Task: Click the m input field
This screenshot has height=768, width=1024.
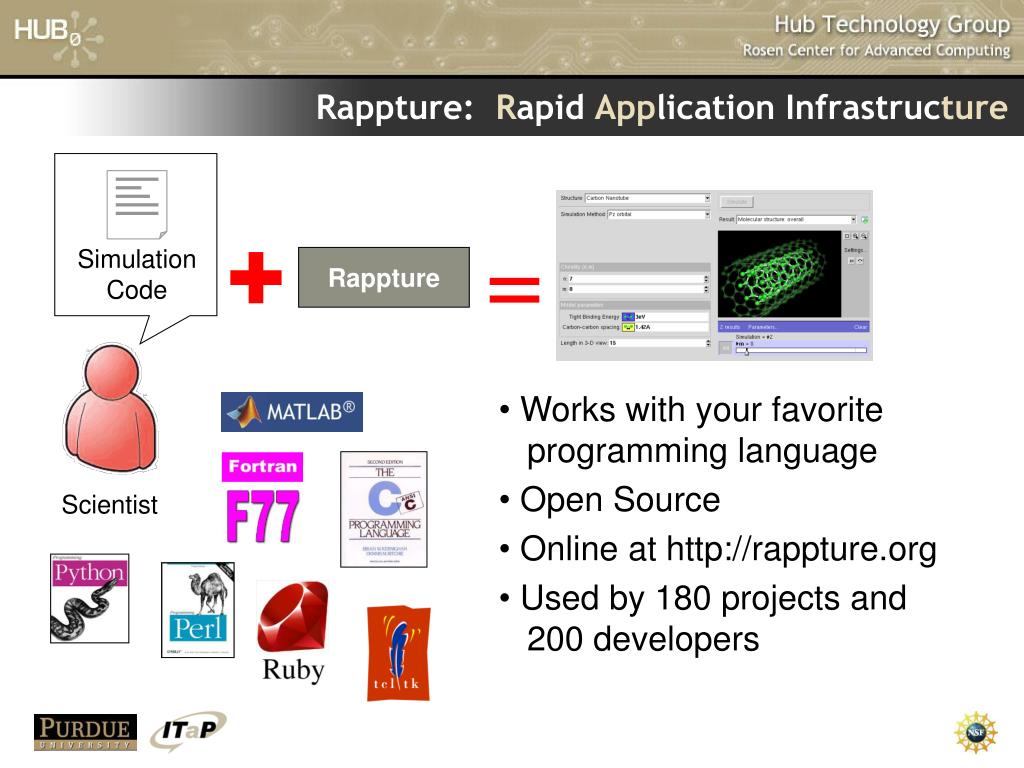Action: (x=636, y=289)
